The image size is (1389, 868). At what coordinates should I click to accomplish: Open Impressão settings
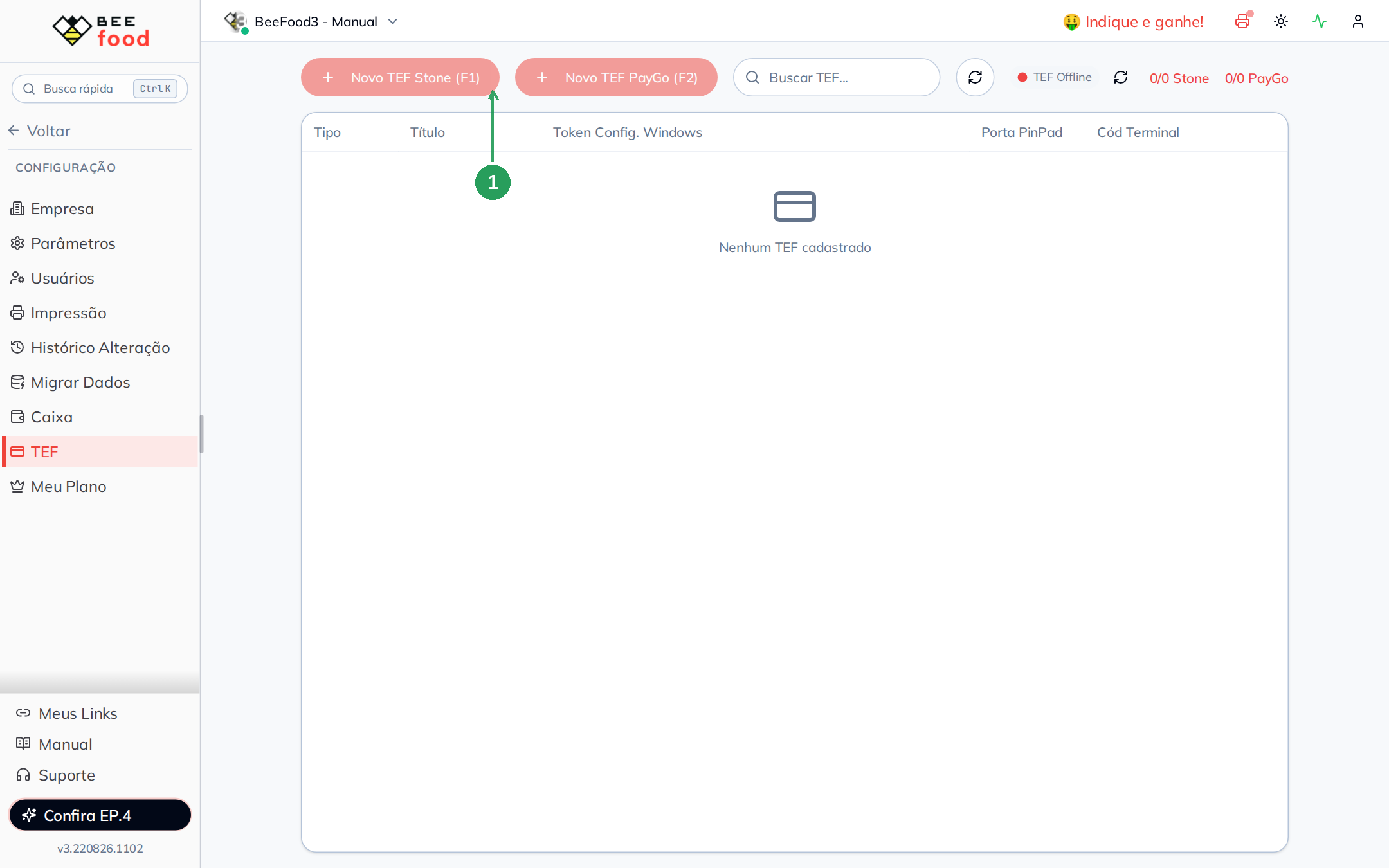[100, 313]
